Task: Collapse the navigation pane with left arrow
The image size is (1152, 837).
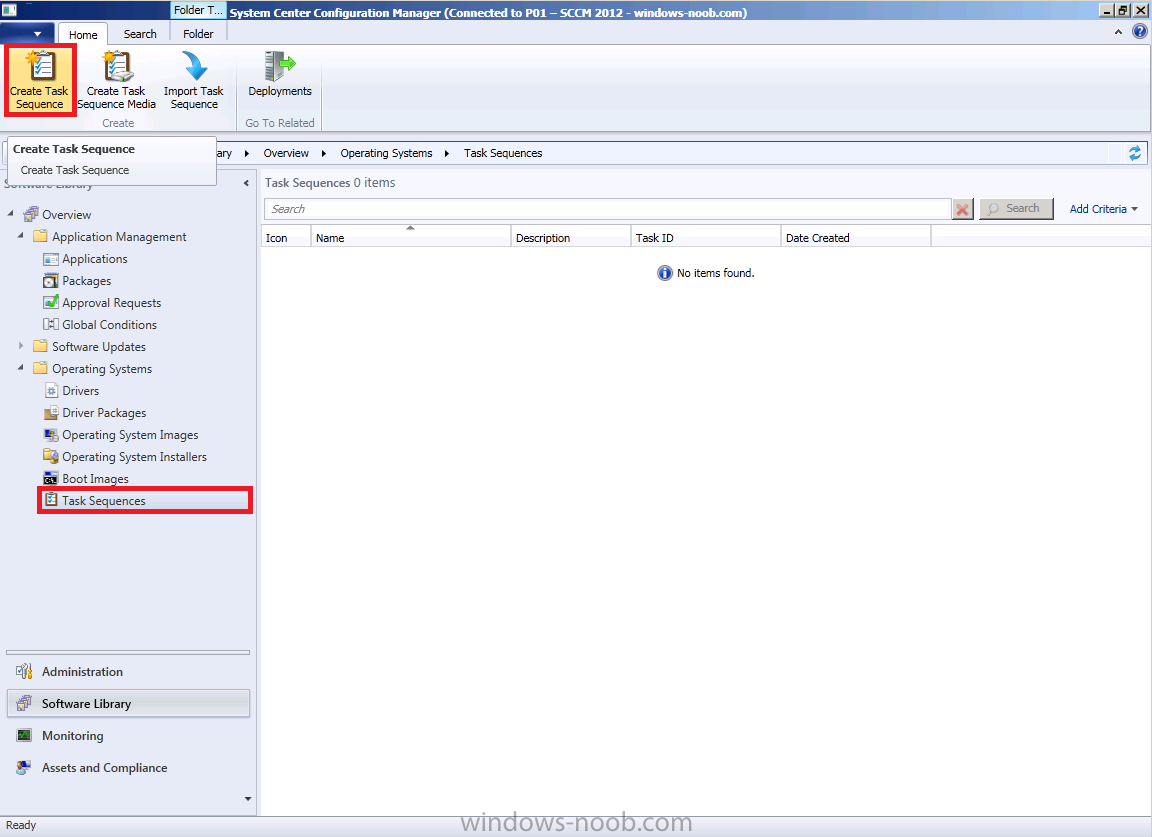Action: 246,183
